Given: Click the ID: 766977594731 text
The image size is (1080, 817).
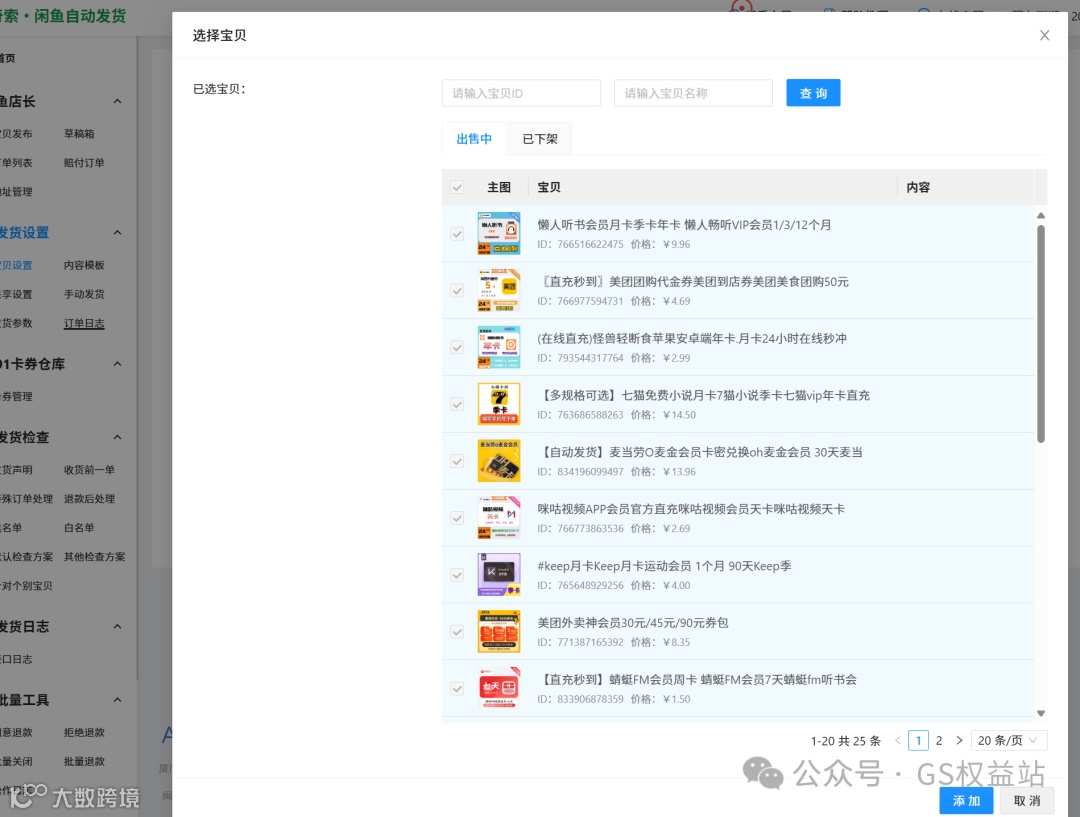Looking at the screenshot, I should [x=580, y=301].
